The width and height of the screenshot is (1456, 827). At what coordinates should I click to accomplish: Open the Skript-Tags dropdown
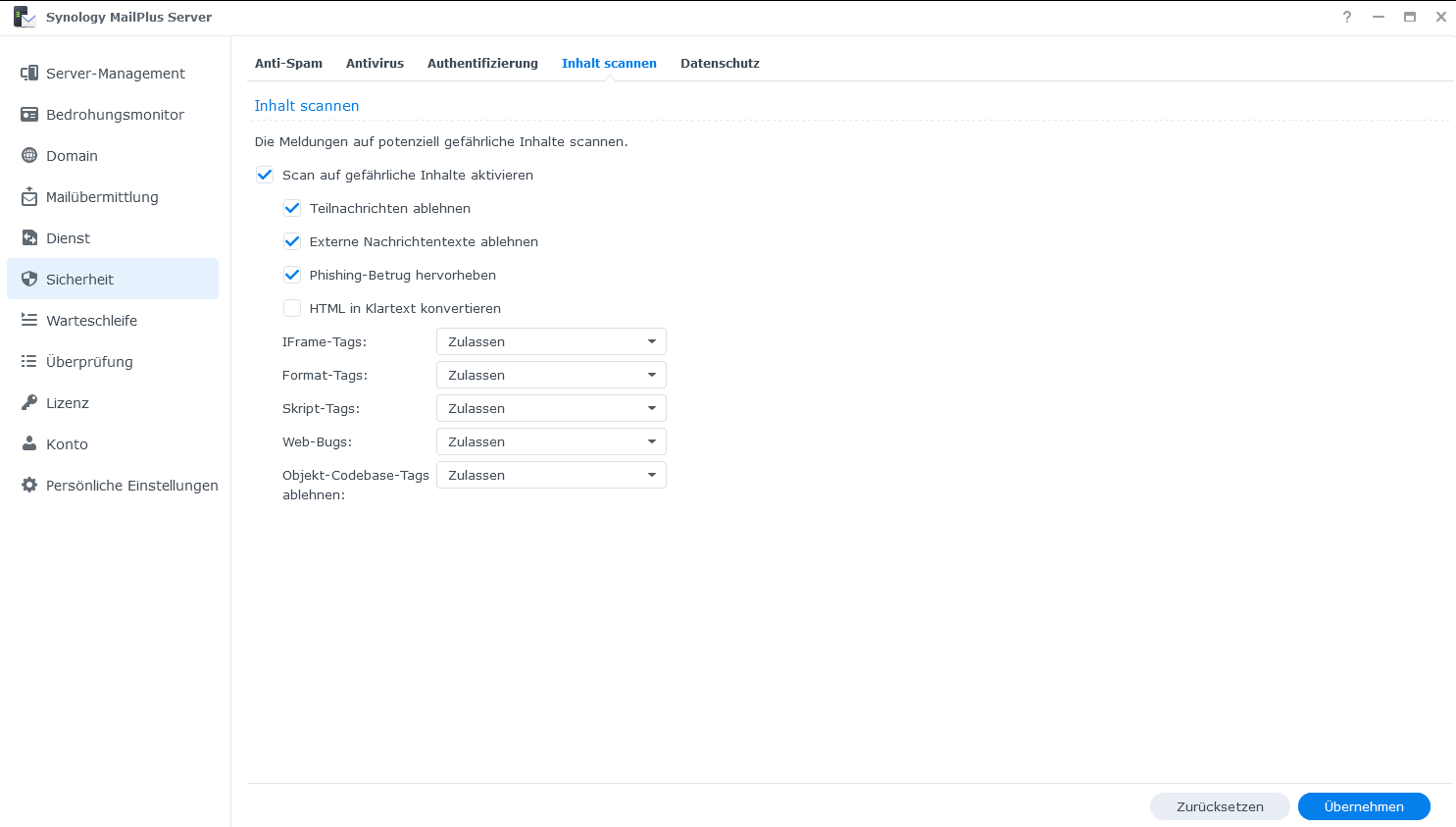pyautogui.click(x=551, y=409)
